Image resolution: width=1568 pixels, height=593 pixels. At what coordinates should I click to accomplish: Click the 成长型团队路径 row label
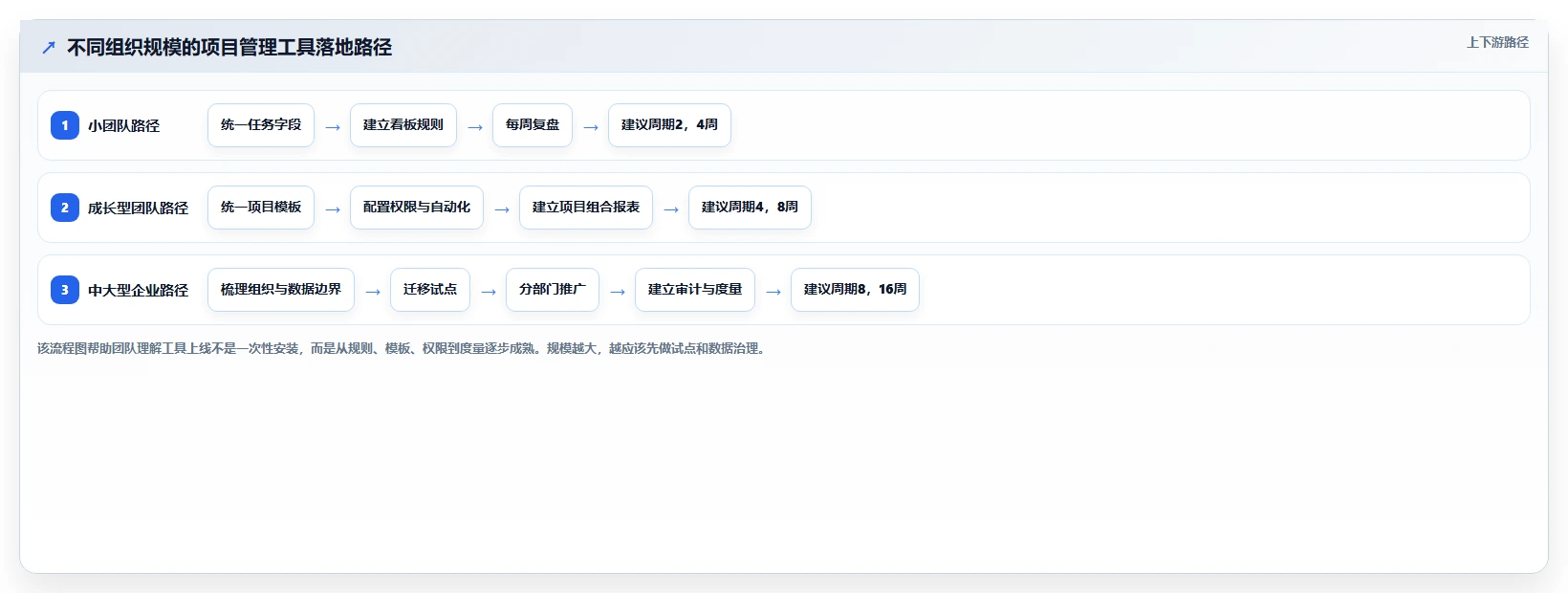(x=139, y=209)
